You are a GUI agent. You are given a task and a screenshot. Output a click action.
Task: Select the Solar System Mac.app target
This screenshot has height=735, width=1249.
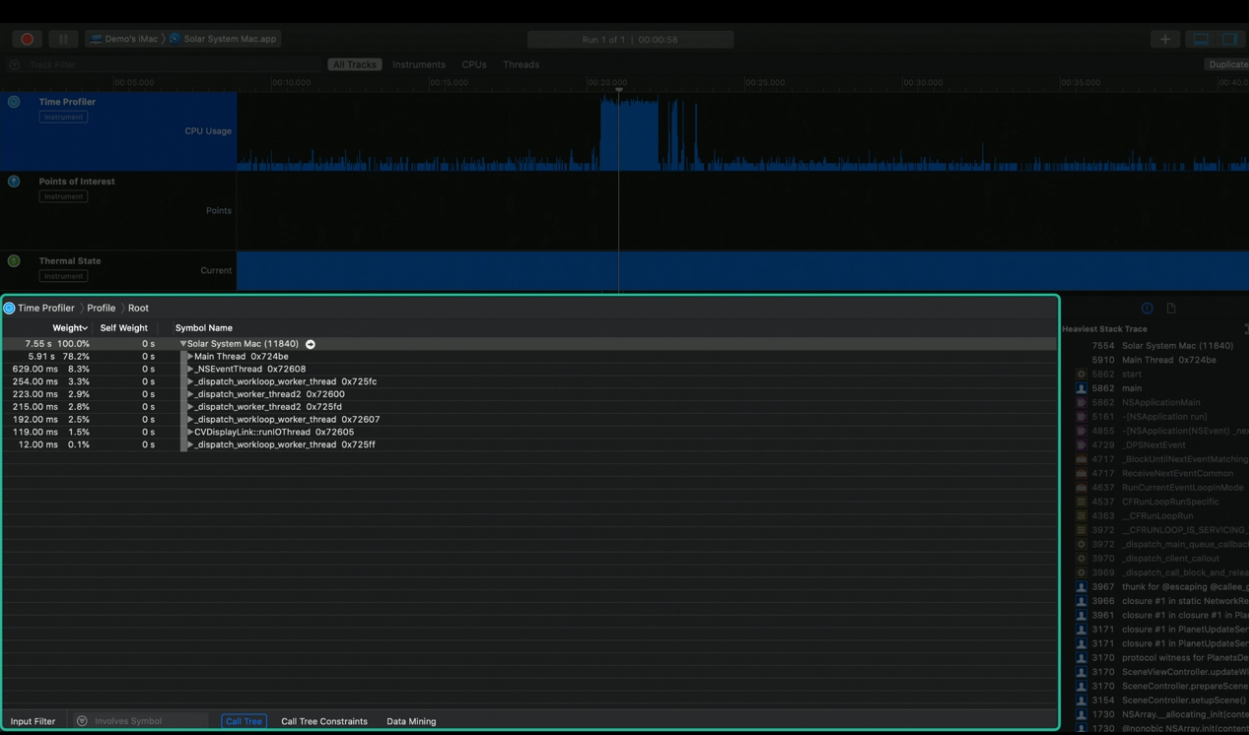[x=223, y=39]
